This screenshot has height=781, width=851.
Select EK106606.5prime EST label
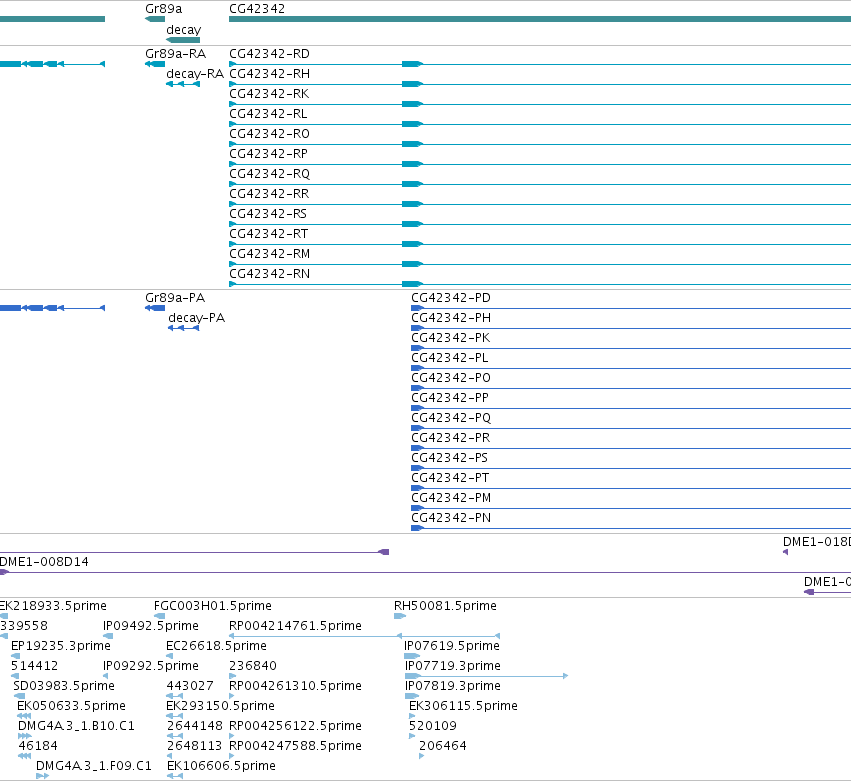221,767
